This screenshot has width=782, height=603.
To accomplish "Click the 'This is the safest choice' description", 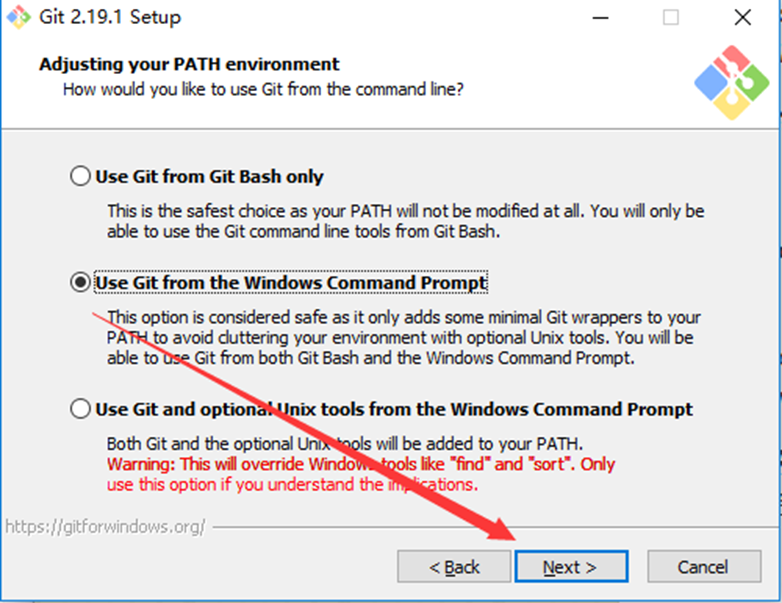I will [x=405, y=221].
